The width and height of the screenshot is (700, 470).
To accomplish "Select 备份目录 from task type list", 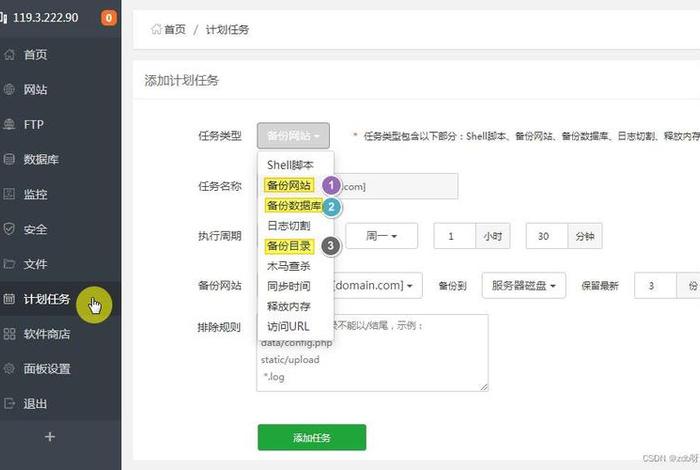I will (x=289, y=246).
